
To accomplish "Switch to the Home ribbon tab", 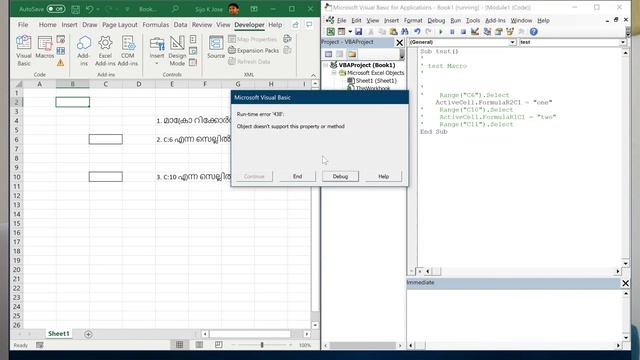I will 47,25.
